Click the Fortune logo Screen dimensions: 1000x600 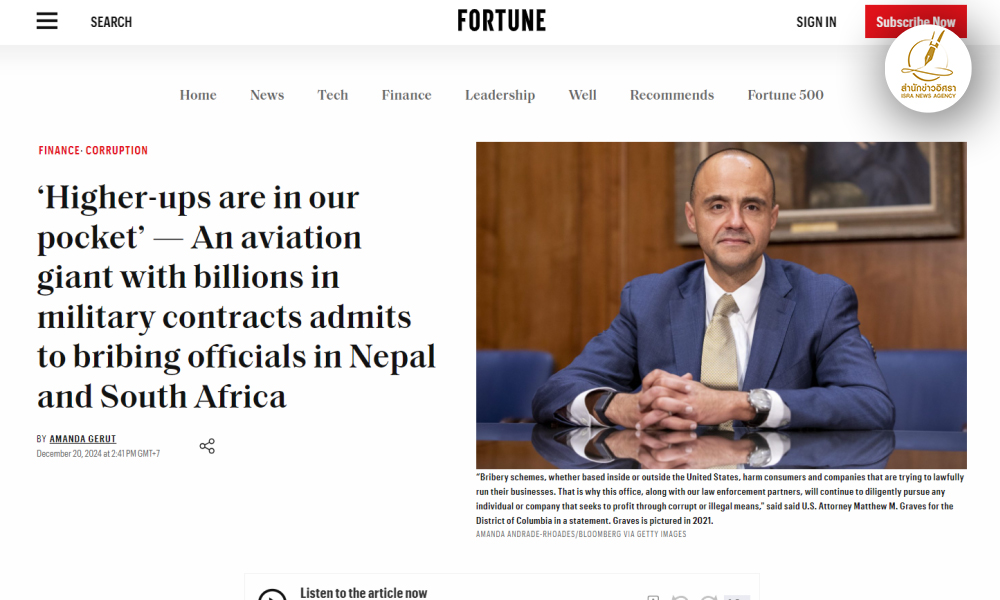(501, 21)
